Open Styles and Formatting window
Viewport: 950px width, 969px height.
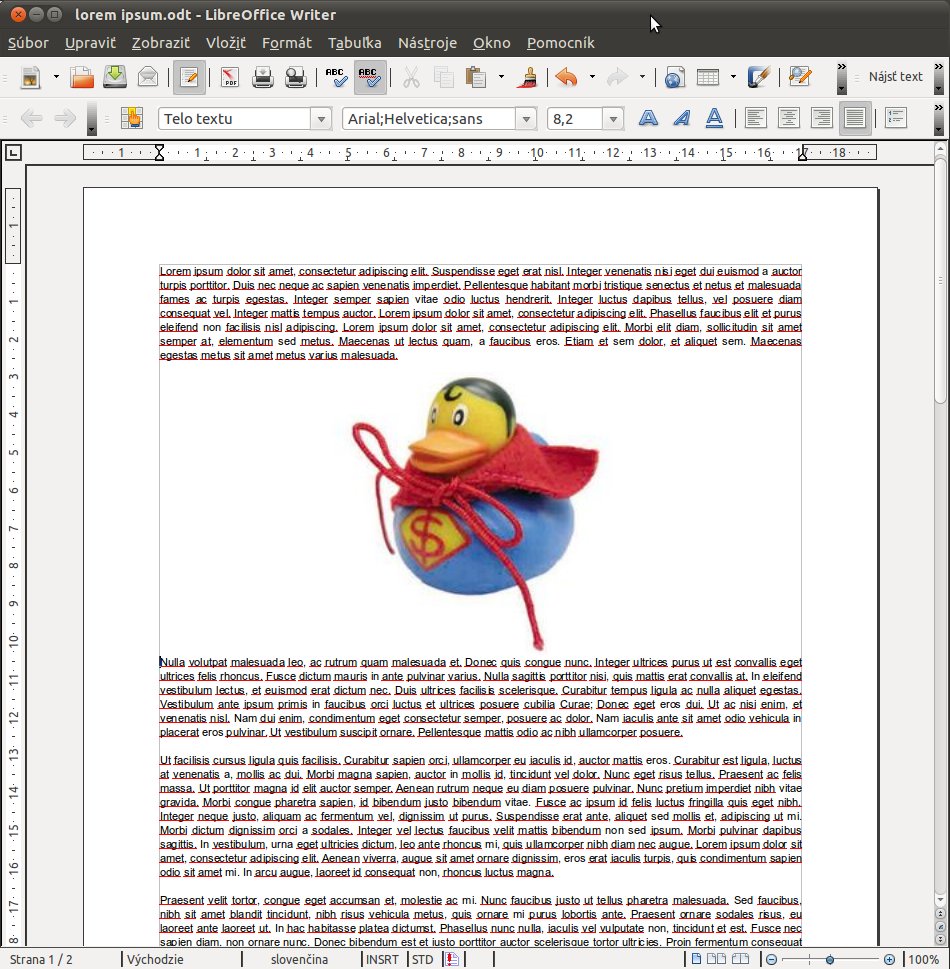click(132, 118)
